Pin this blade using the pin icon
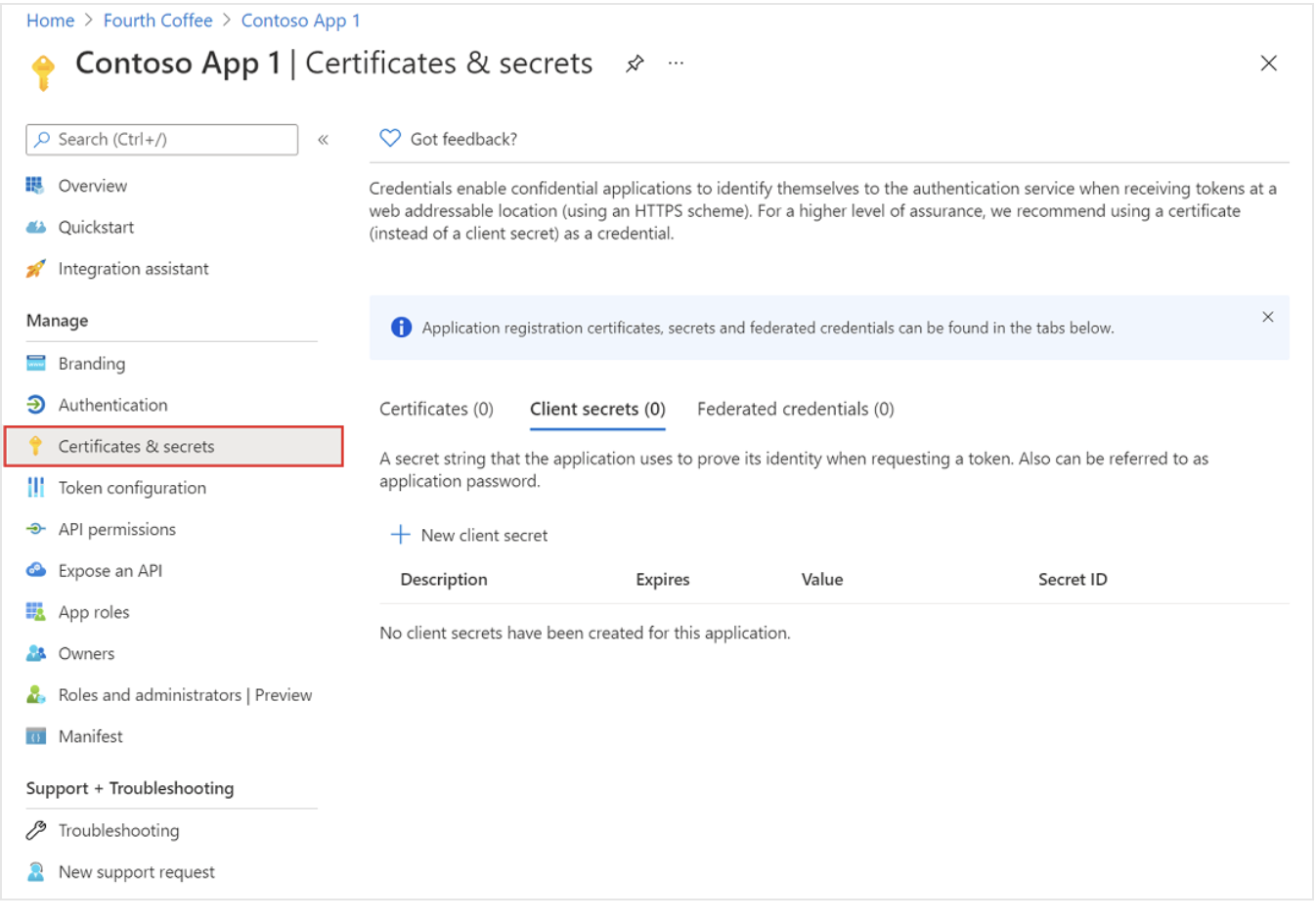The image size is (1316, 921). click(635, 64)
